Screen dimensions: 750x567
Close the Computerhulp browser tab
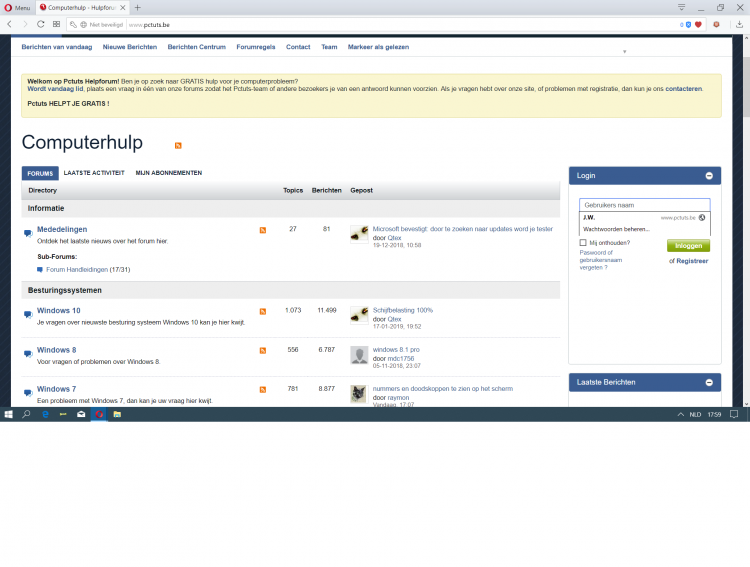123,8
